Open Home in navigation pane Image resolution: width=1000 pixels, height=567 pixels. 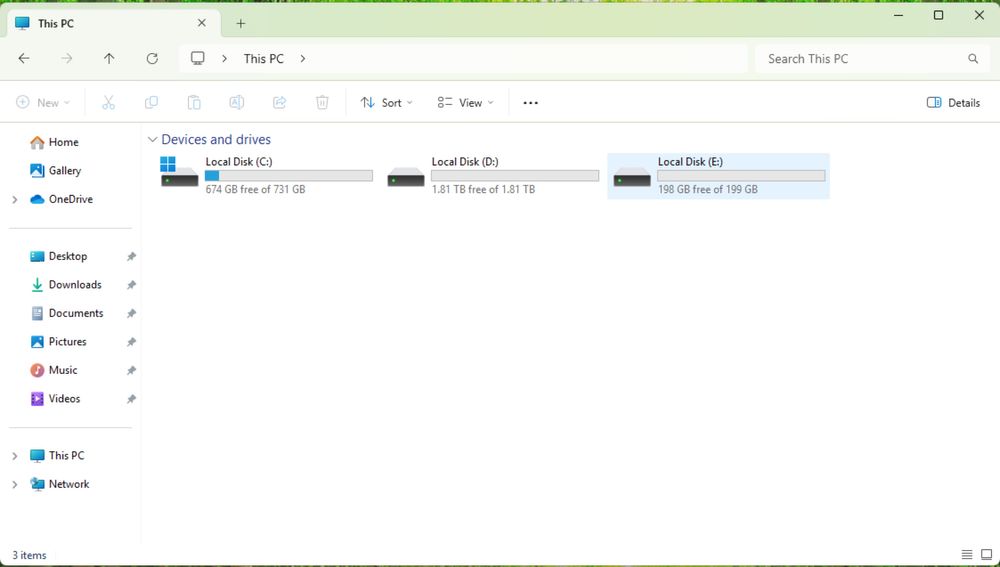(55, 142)
